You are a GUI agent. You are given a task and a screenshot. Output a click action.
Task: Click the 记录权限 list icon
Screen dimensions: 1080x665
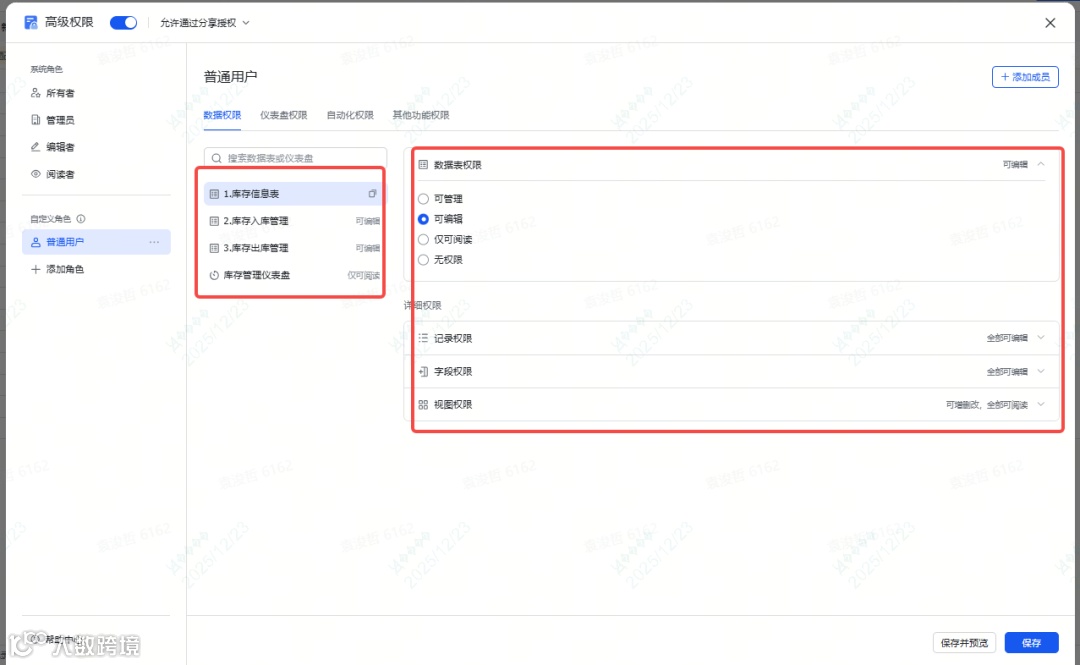click(x=423, y=338)
